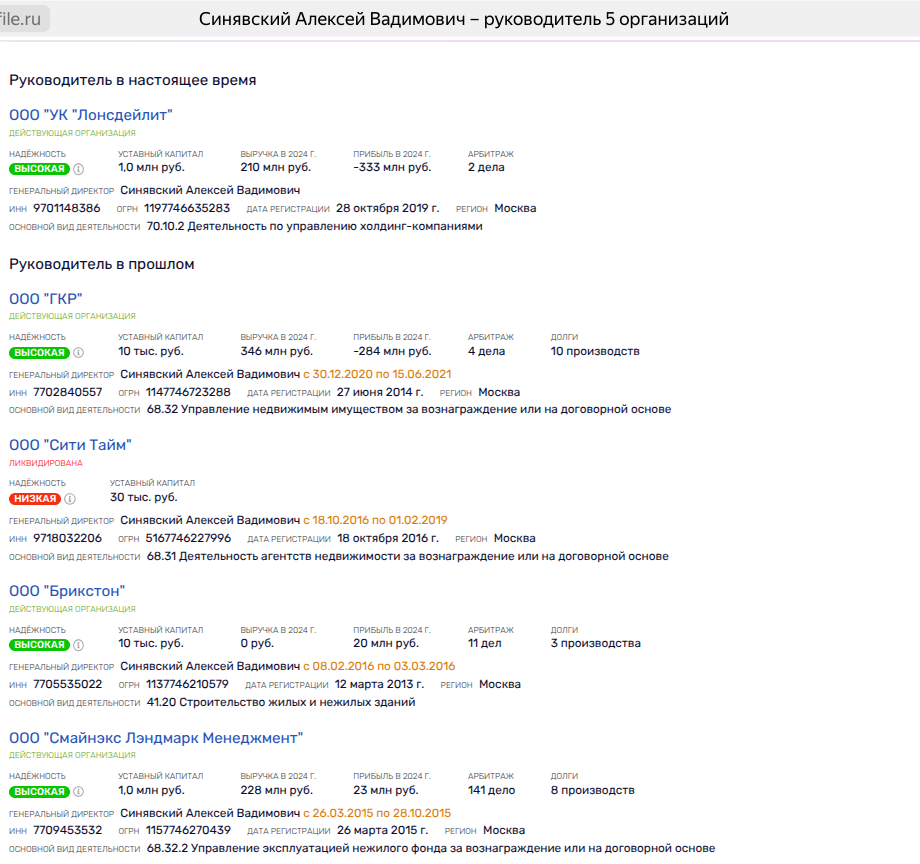
Task: Click the green ВЫСОКАЯ badge for УК Лонсдейлит
Action: pos(39,169)
